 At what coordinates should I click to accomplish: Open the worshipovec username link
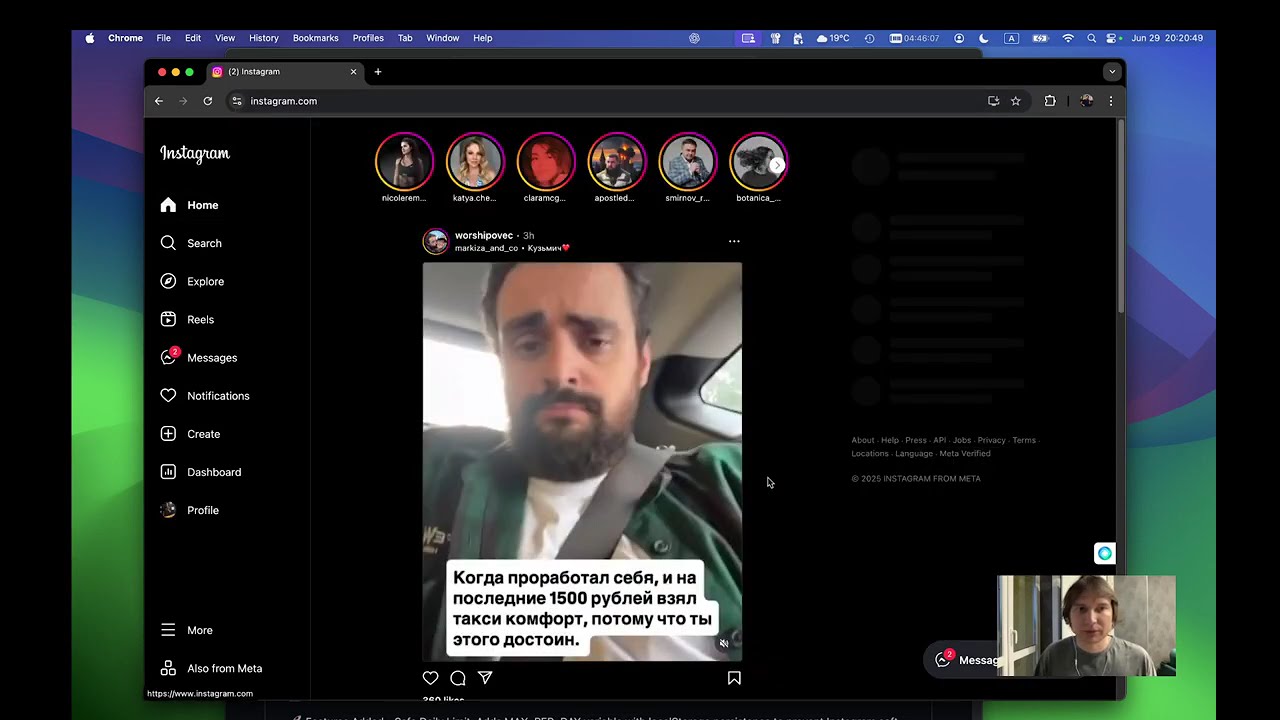coord(484,236)
